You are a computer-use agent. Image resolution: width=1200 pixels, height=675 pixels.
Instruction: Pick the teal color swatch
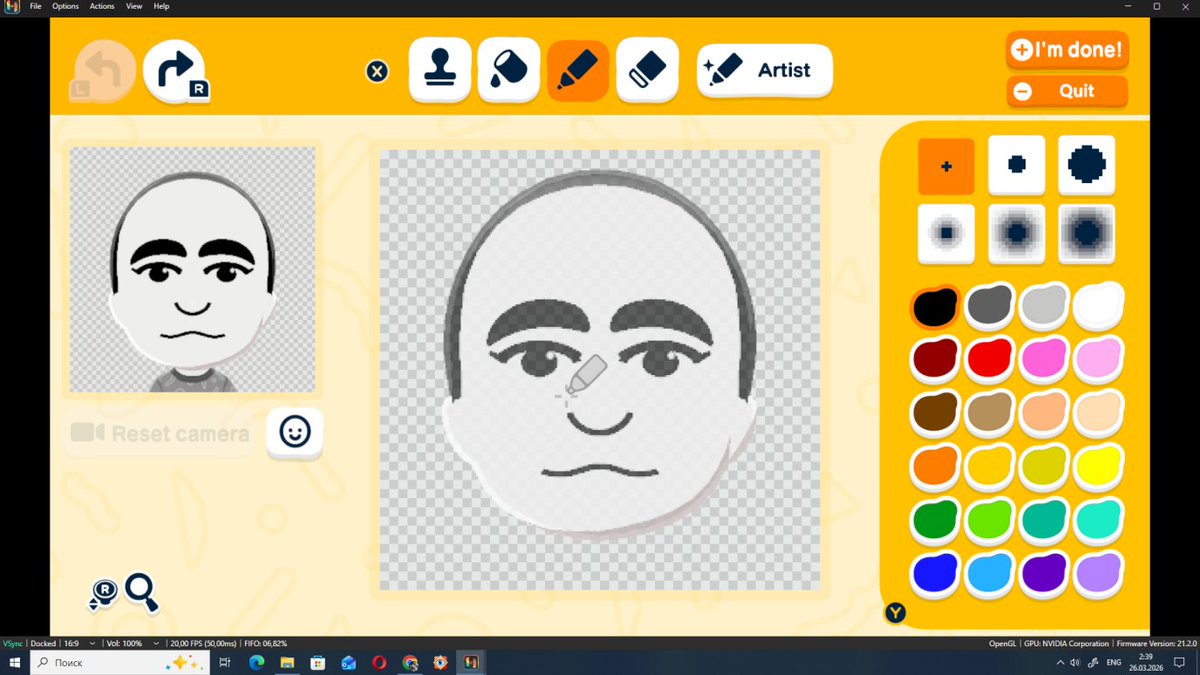click(1044, 520)
